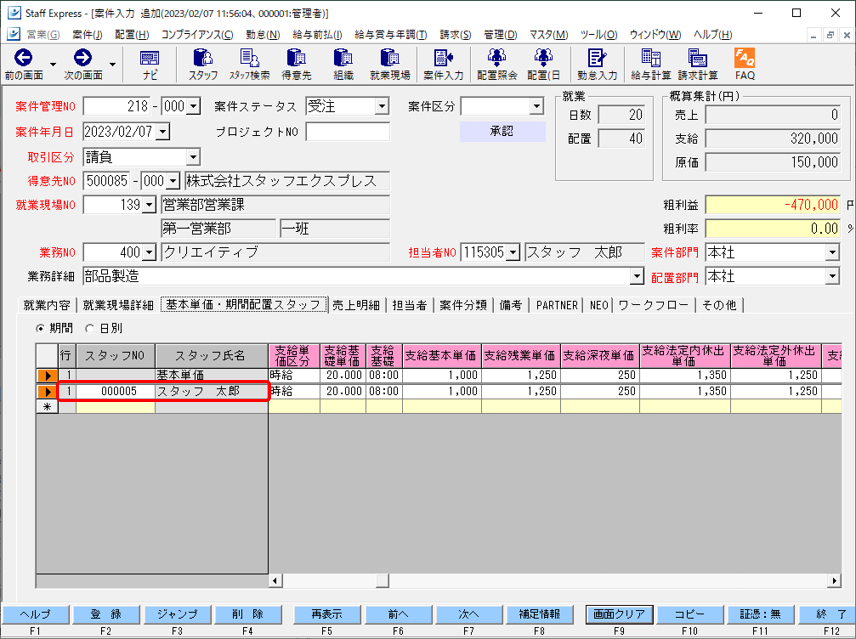Click the コピー F10 button
The image size is (856, 639).
click(x=689, y=614)
